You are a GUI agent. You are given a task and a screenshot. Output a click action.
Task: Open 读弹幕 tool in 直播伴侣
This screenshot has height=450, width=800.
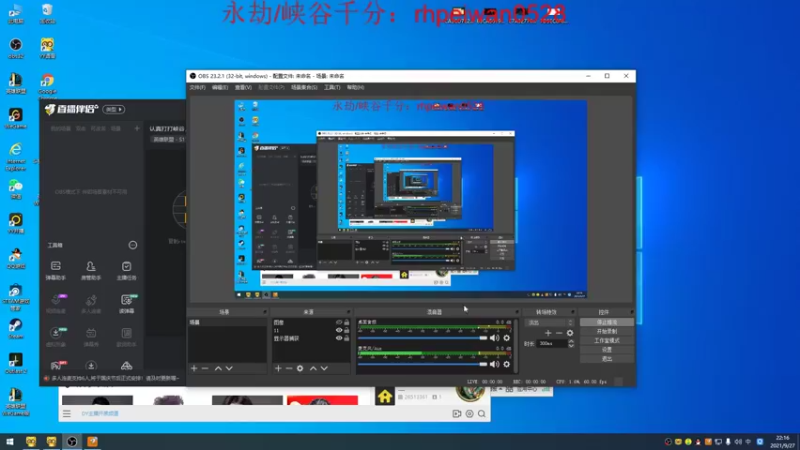(x=127, y=304)
